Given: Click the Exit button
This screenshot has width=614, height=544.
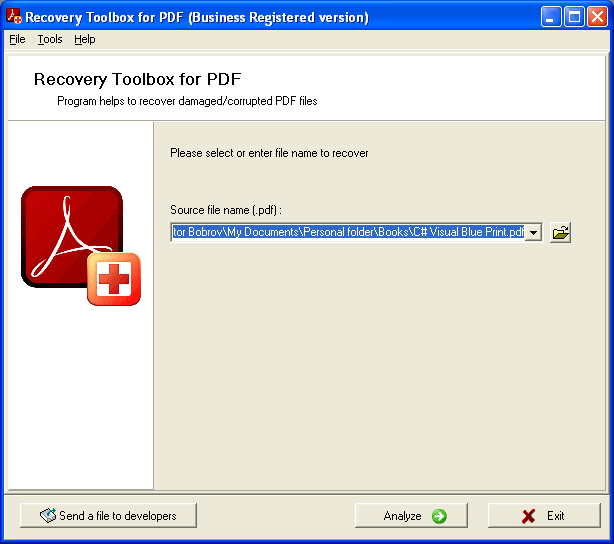Looking at the screenshot, I should point(544,516).
